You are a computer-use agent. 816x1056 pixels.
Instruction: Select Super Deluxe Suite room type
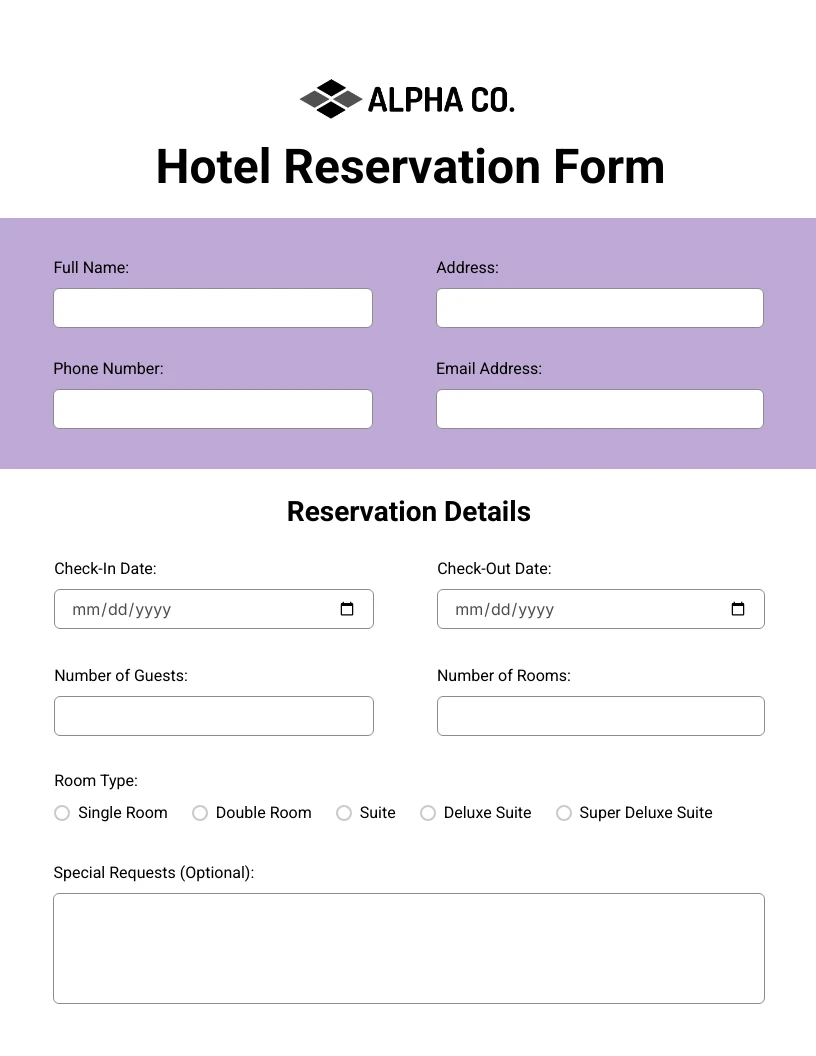coord(564,813)
